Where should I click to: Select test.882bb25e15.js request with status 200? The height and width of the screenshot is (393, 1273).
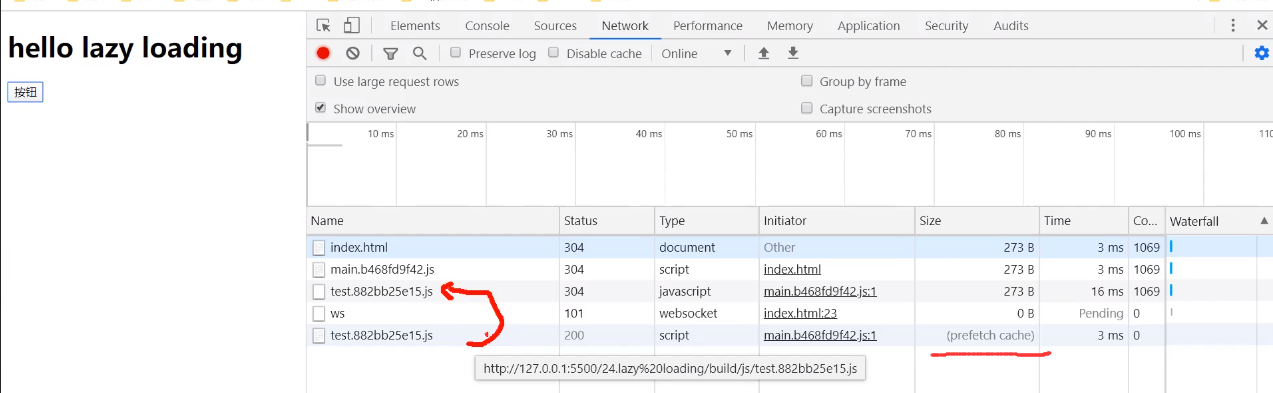[790, 335]
